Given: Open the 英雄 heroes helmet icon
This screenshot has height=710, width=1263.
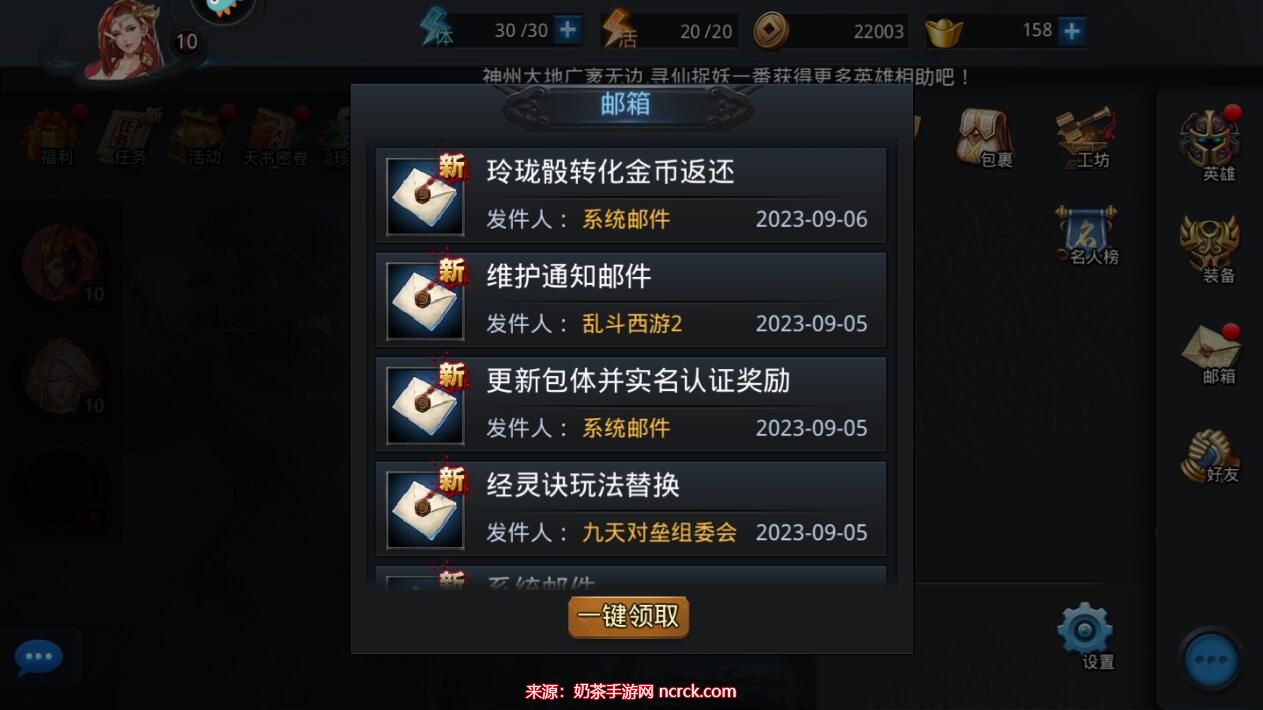Looking at the screenshot, I should (x=1212, y=142).
